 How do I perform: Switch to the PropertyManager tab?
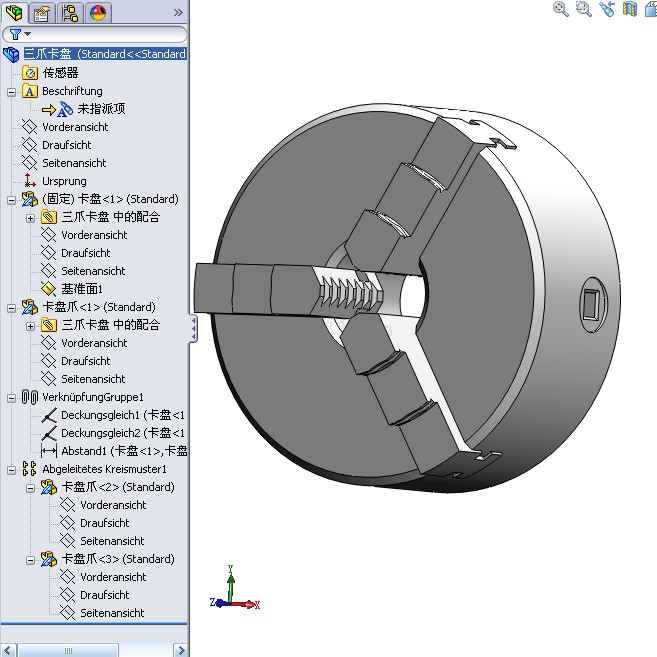[41, 13]
